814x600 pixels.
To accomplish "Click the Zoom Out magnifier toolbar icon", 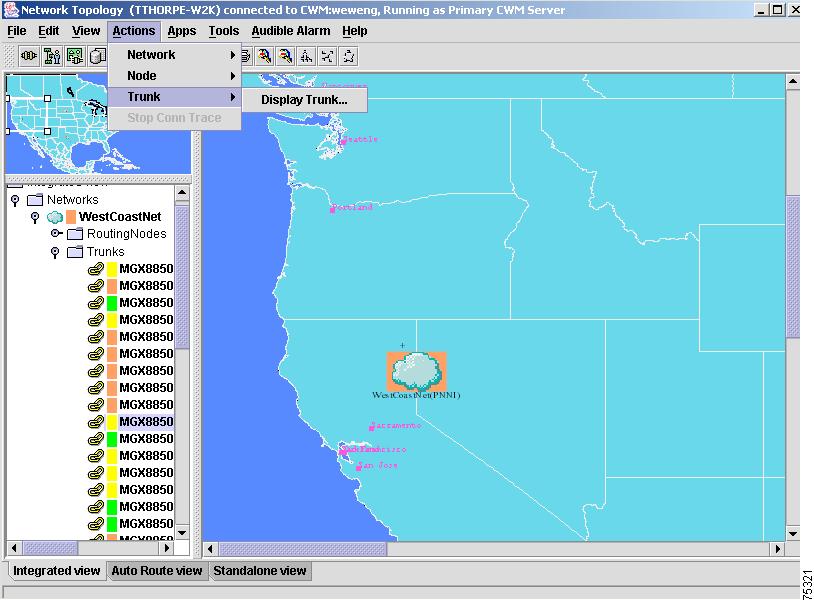I will tap(285, 56).
